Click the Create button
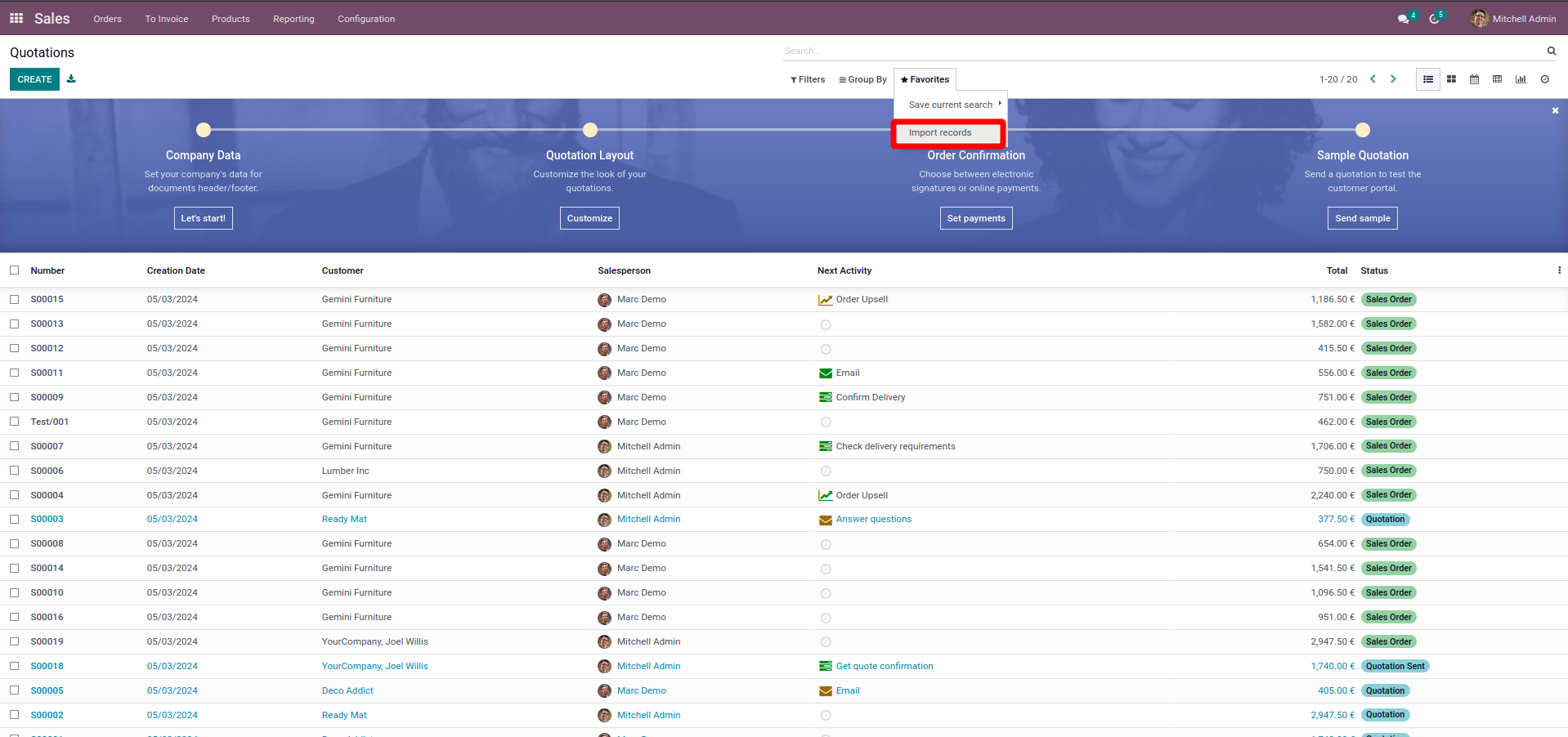Viewport: 1568px width, 737px height. click(34, 79)
